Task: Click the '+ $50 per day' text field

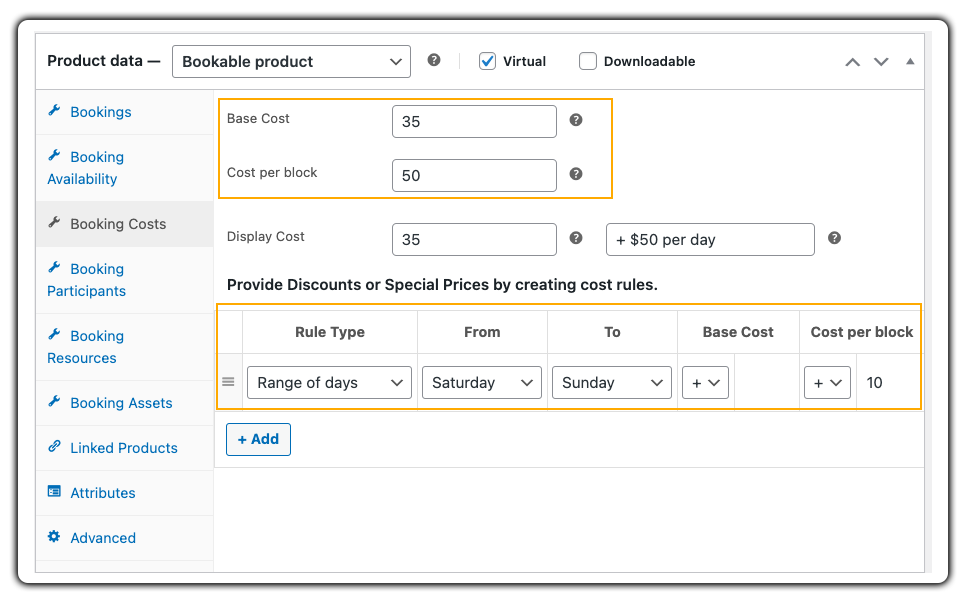Action: (x=710, y=240)
